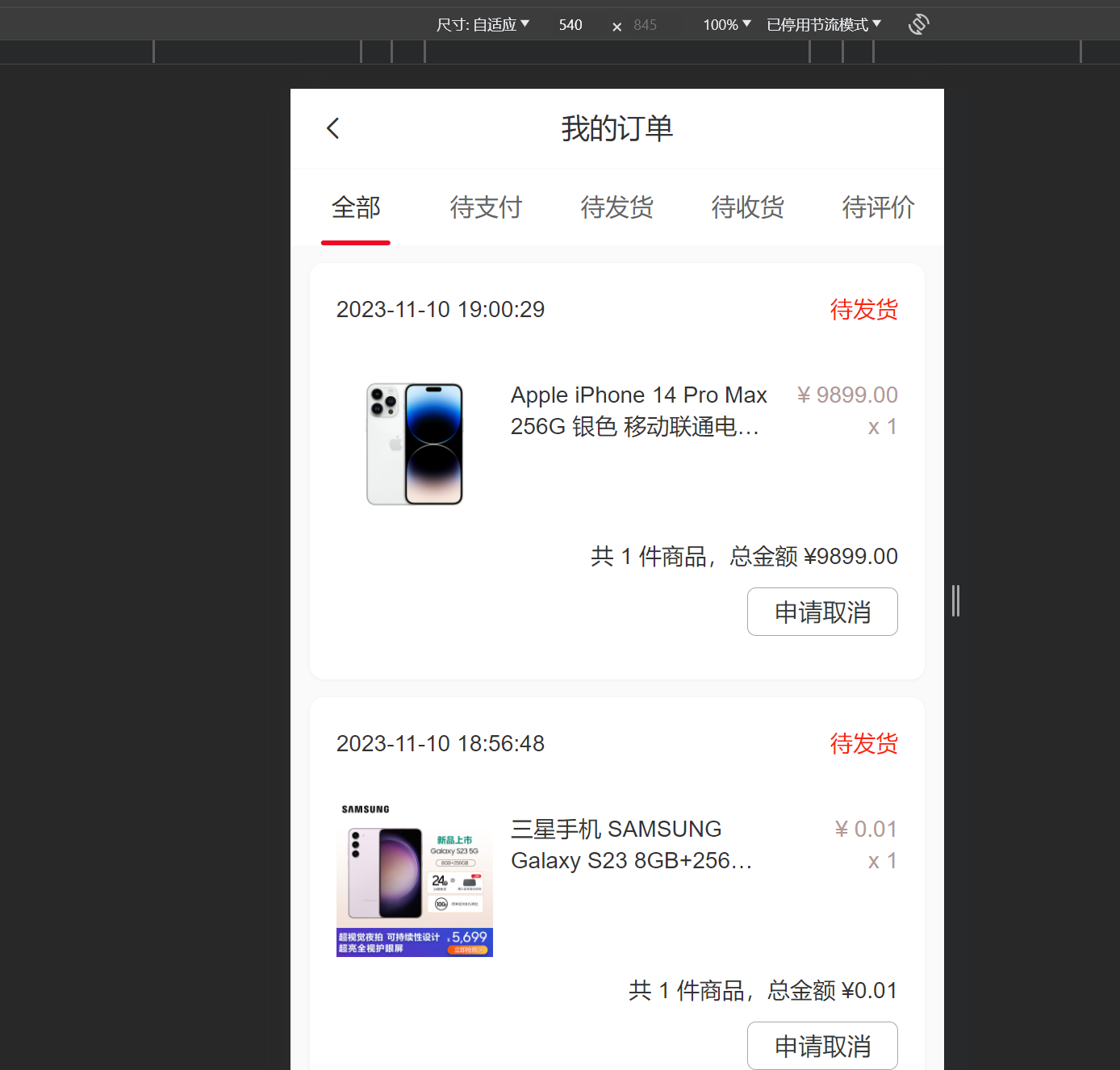The width and height of the screenshot is (1120, 1070).
Task: Switch to the 待支付 tab
Action: point(487,207)
